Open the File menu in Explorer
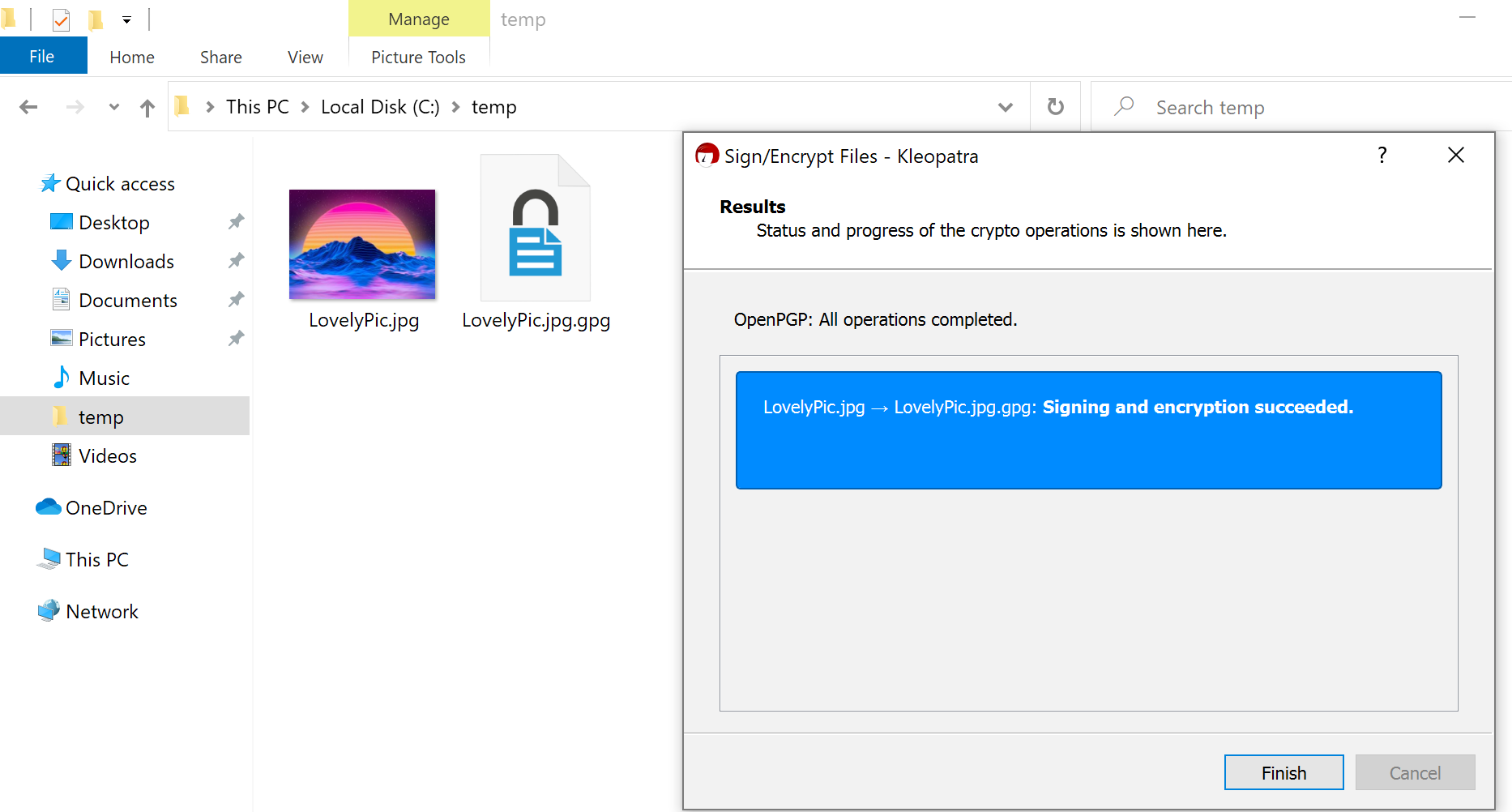Screen dimensions: 1512x812 42,56
